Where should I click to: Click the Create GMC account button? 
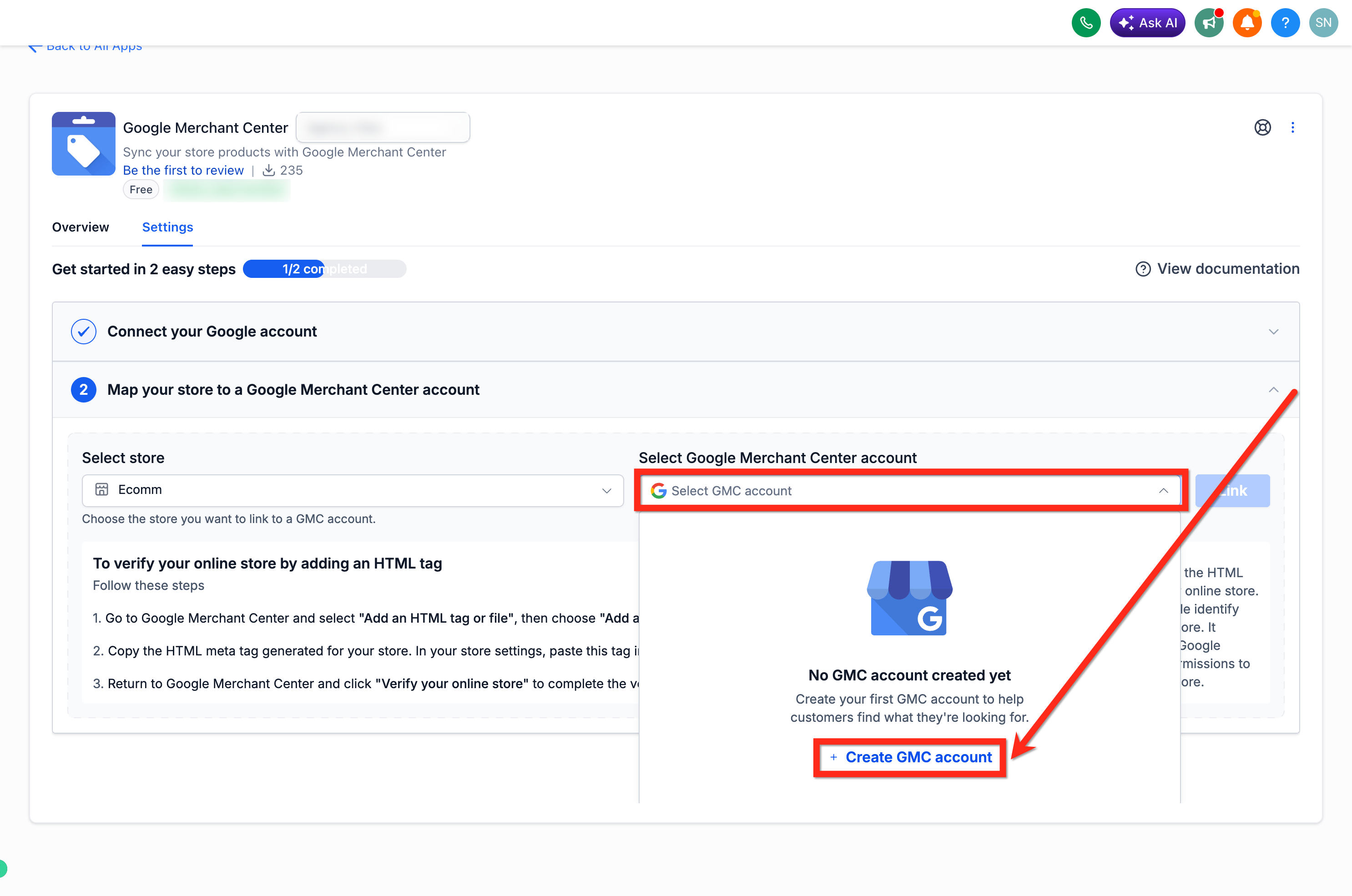pyautogui.click(x=910, y=757)
